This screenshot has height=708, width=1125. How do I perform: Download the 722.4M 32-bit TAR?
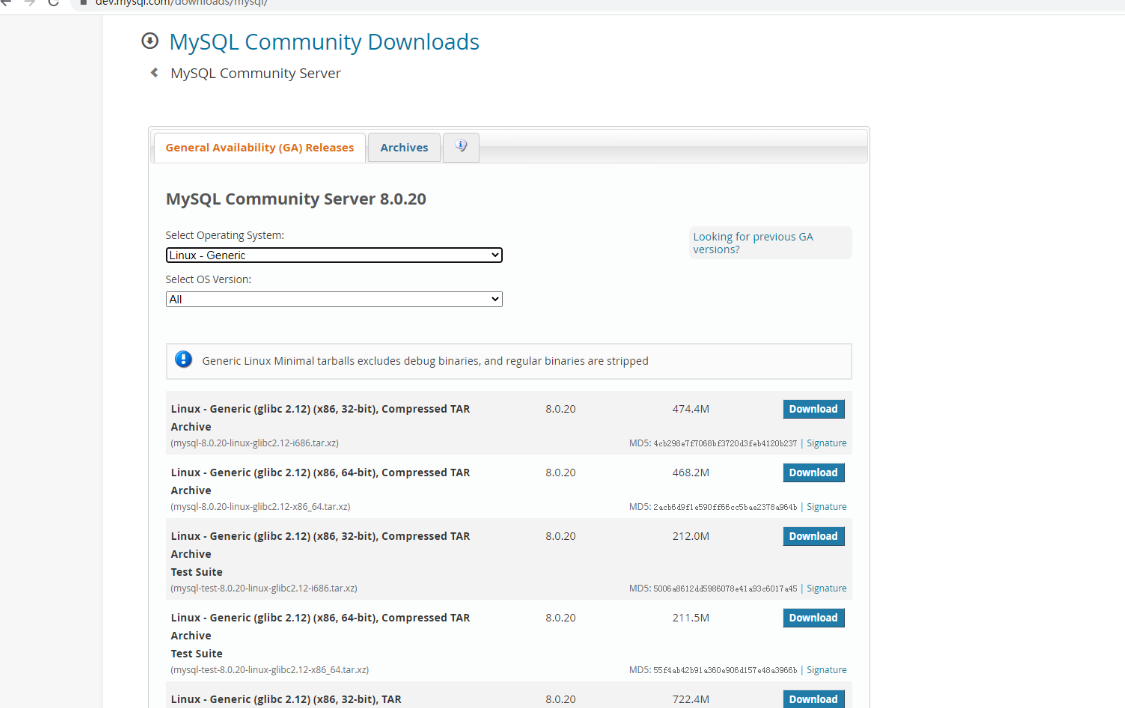pyautogui.click(x=814, y=699)
